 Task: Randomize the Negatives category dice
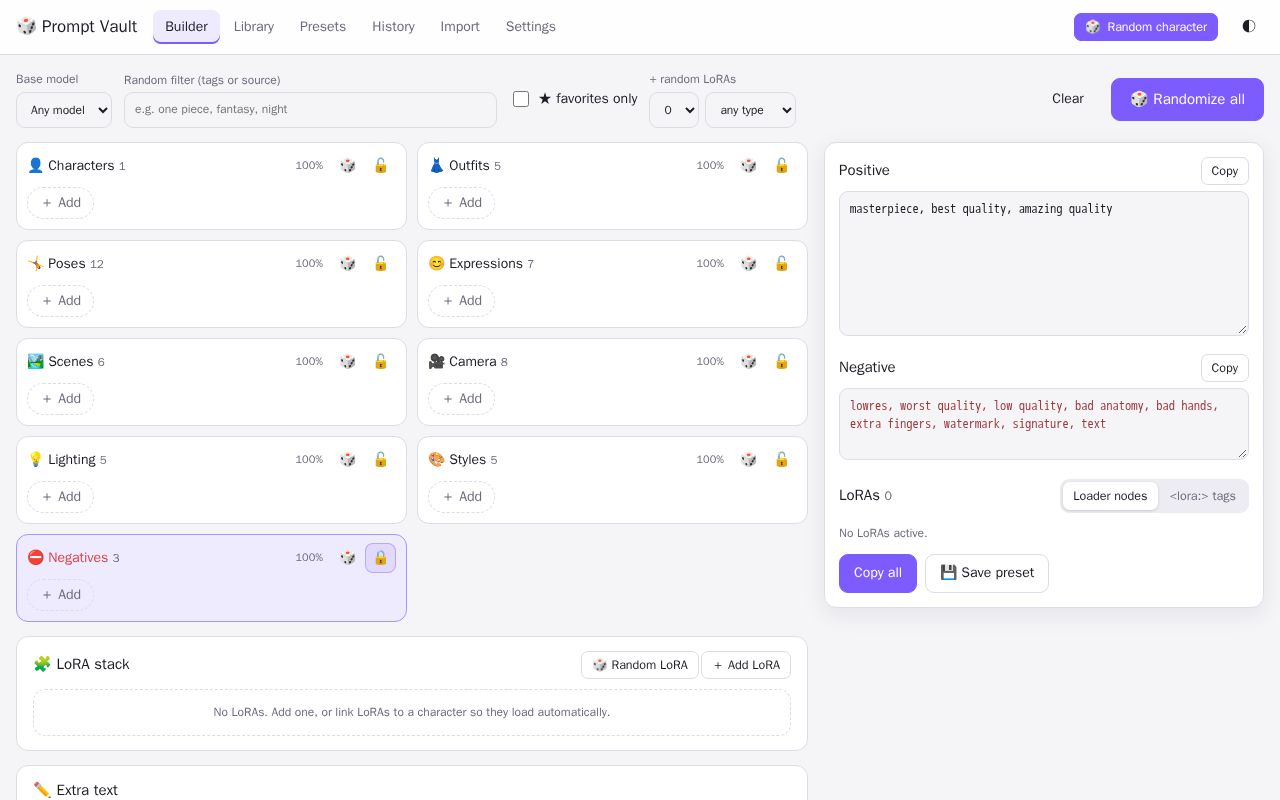click(x=348, y=558)
